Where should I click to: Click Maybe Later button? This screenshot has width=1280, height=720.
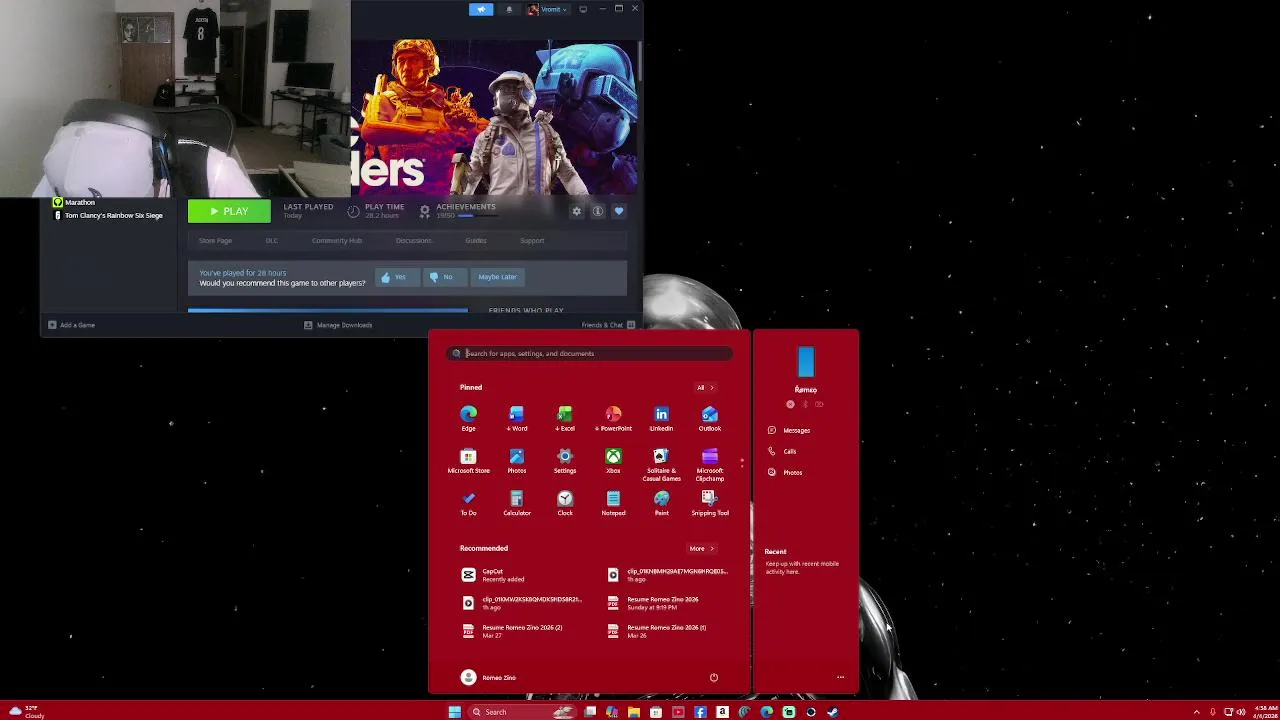tap(497, 277)
